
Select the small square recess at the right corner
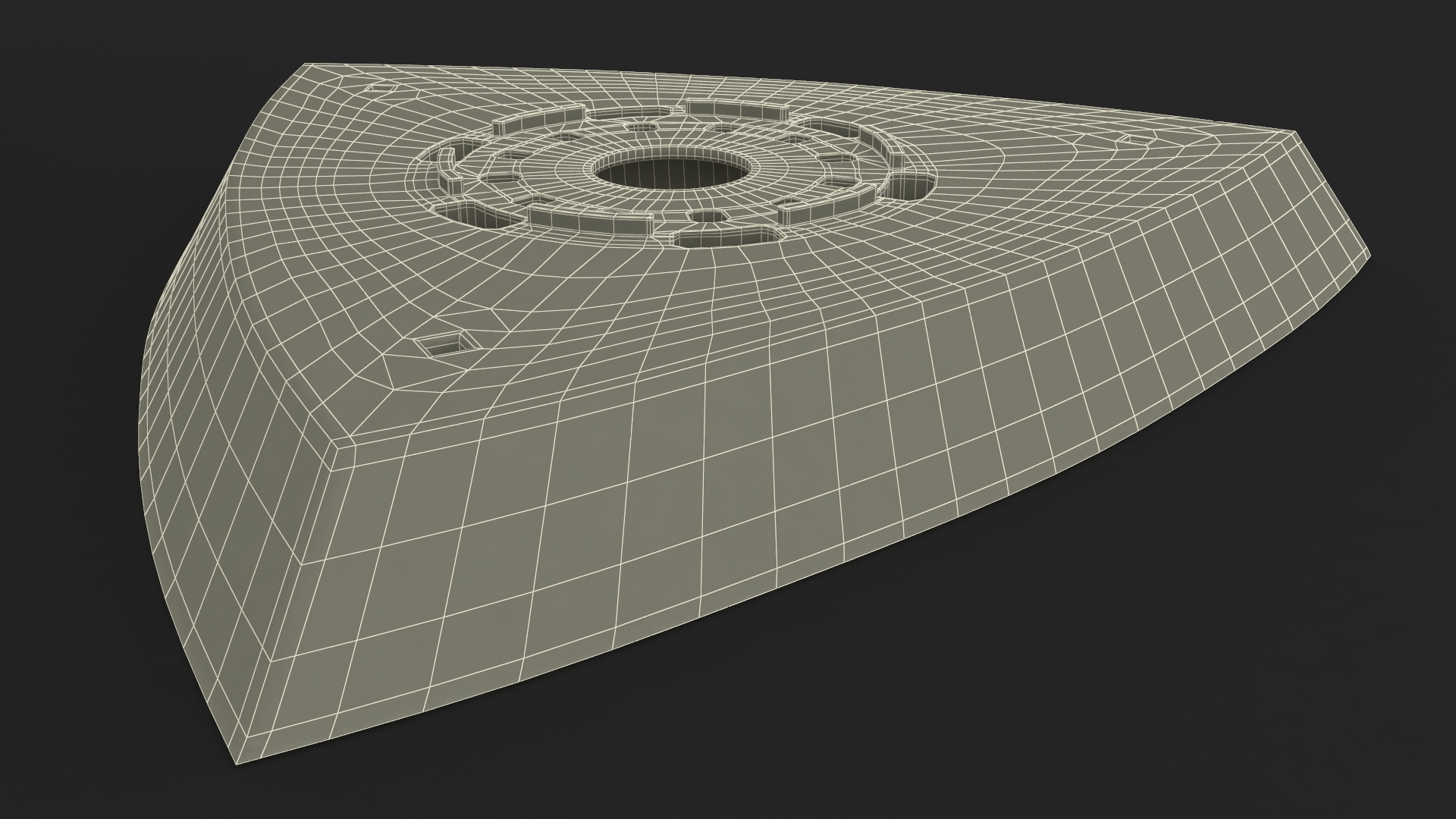click(x=1135, y=139)
